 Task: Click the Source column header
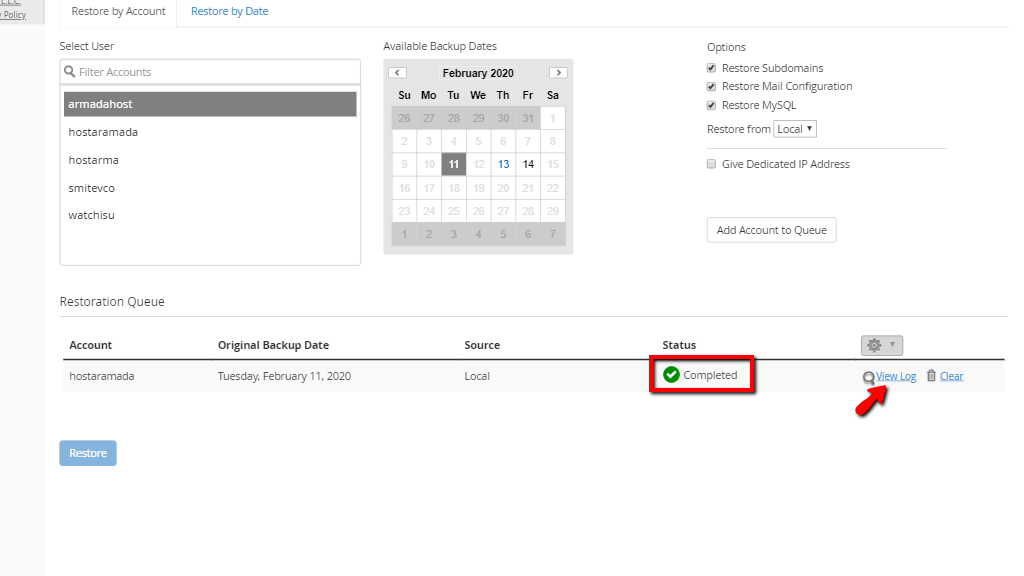[x=482, y=345]
